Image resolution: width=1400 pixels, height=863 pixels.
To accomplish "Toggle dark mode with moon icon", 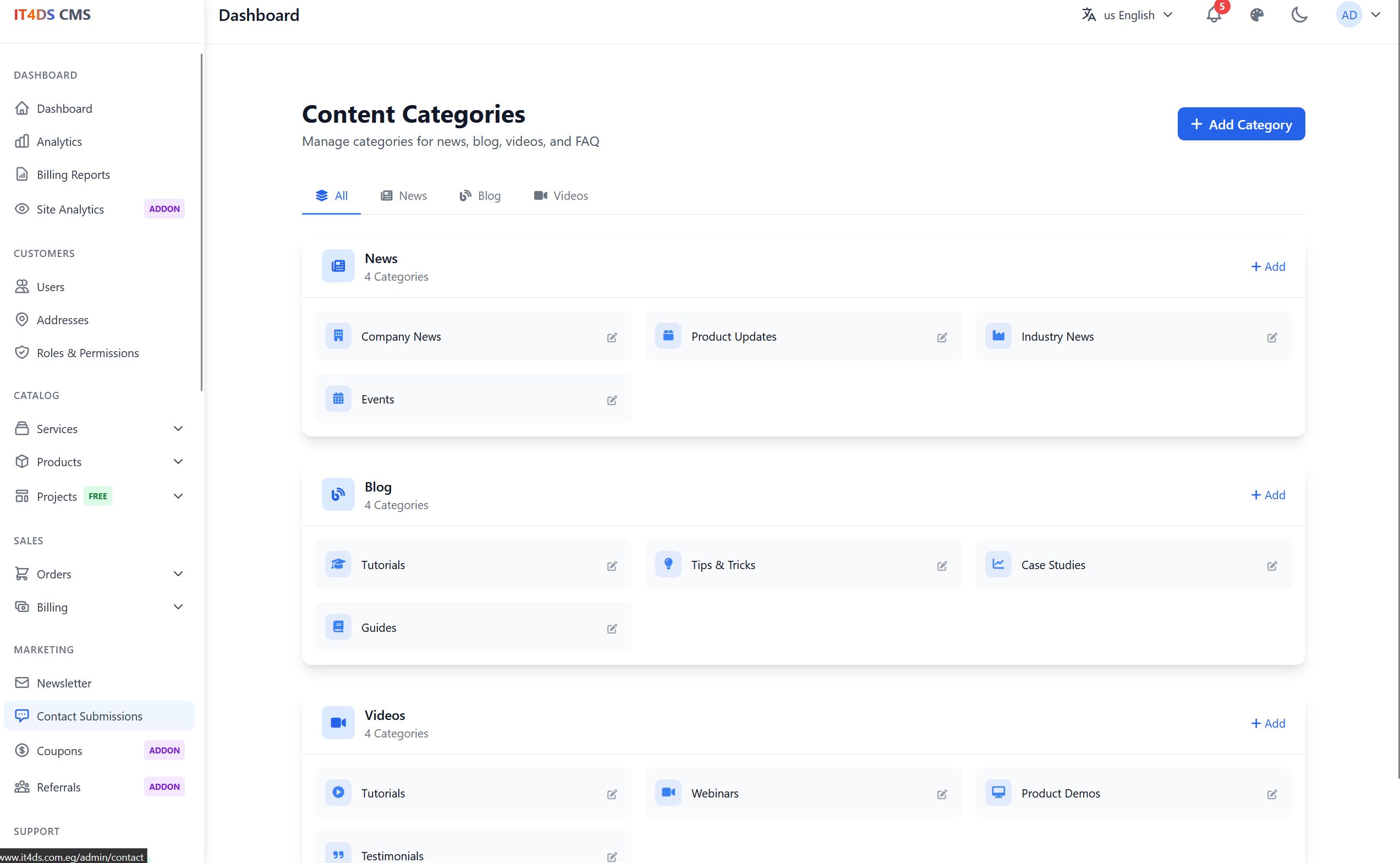I will pos(1299,15).
